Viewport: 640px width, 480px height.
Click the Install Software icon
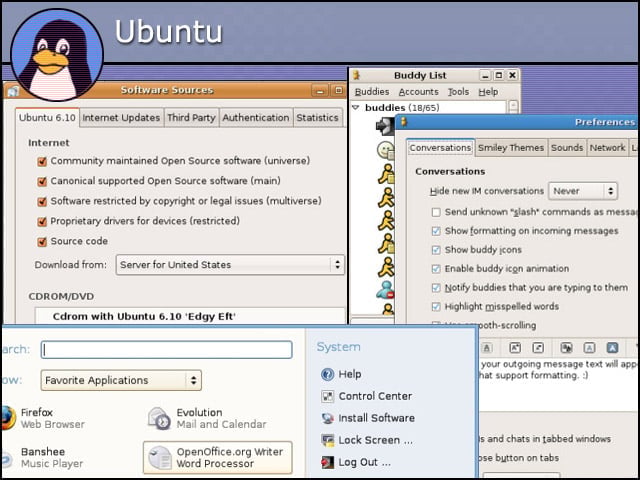coord(327,418)
